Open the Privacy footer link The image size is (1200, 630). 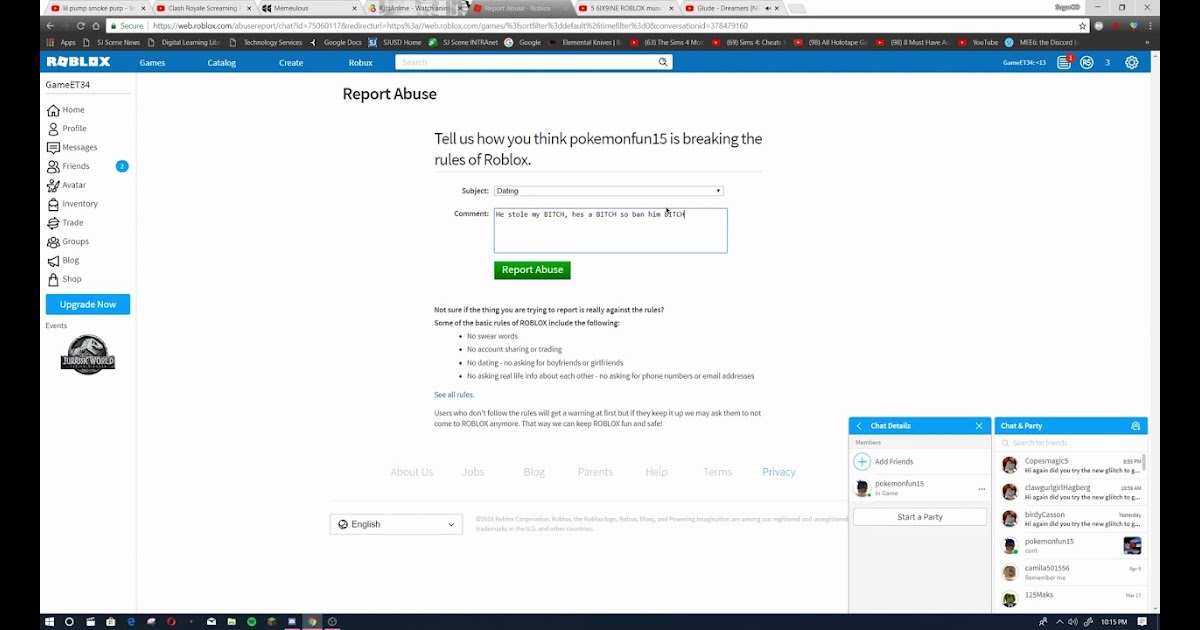(x=779, y=472)
